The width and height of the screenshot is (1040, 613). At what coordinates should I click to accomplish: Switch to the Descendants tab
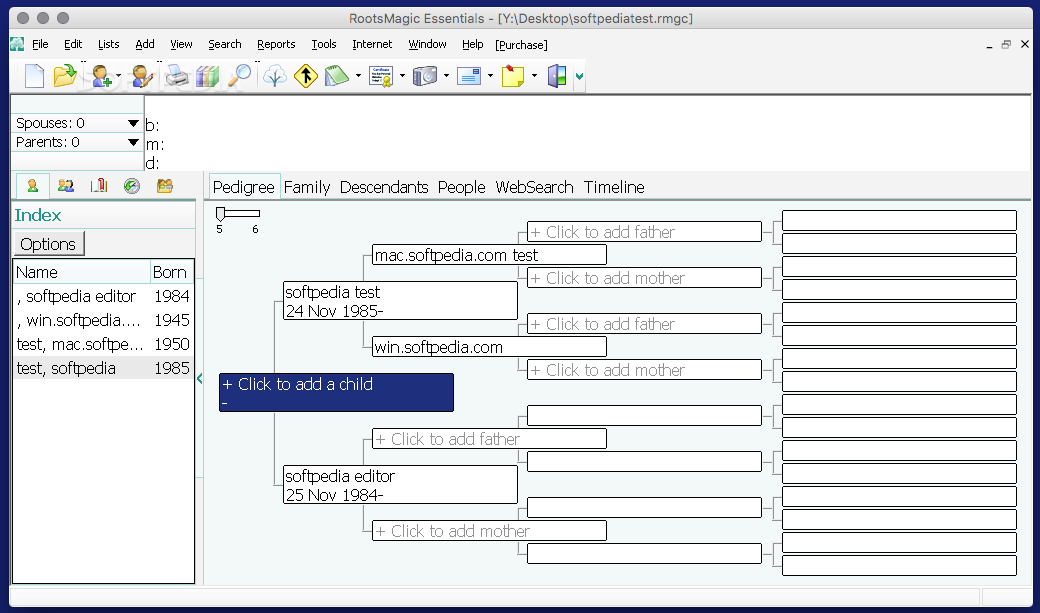[x=384, y=188]
